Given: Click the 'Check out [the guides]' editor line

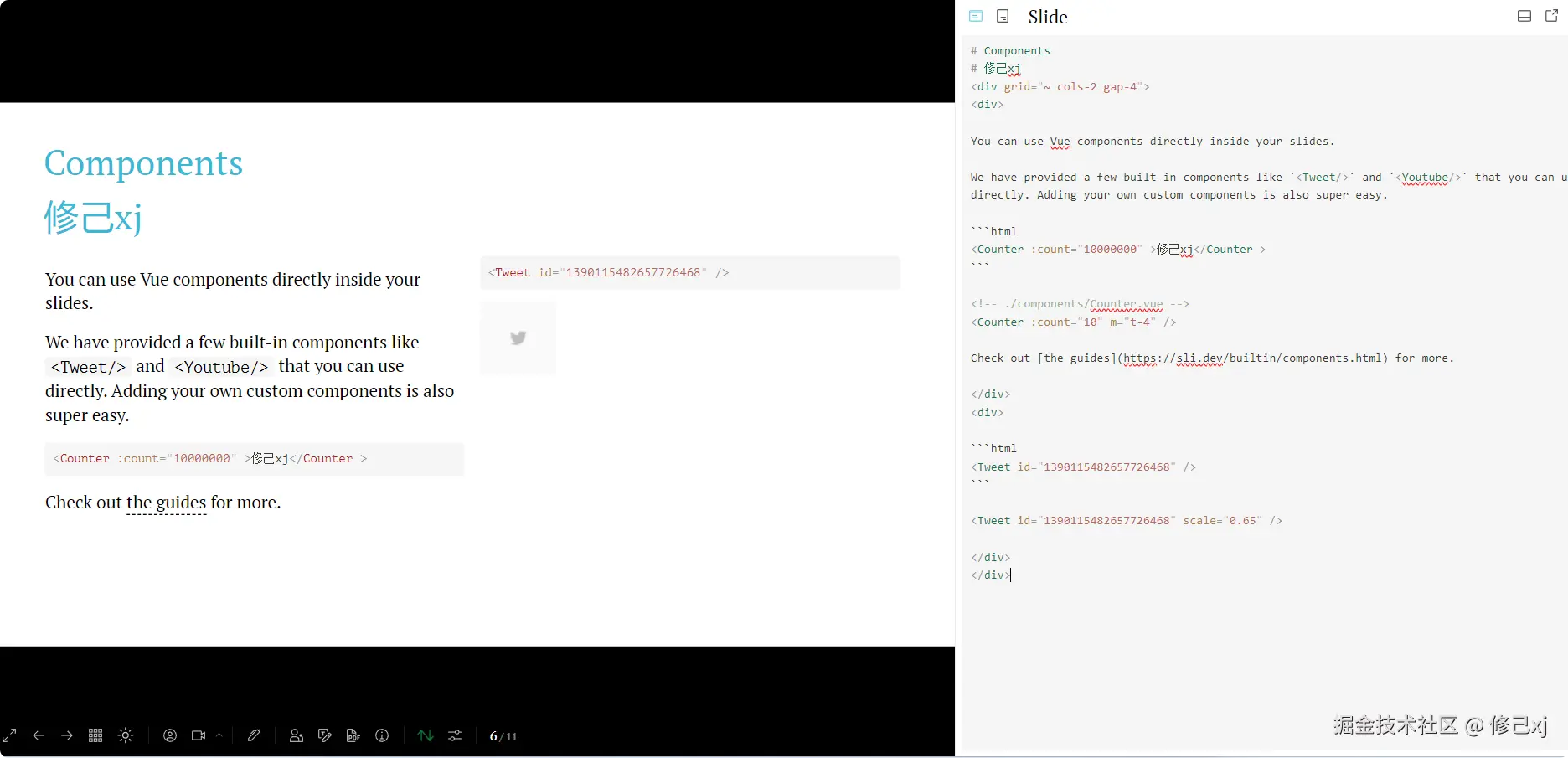Looking at the screenshot, I should (1212, 358).
